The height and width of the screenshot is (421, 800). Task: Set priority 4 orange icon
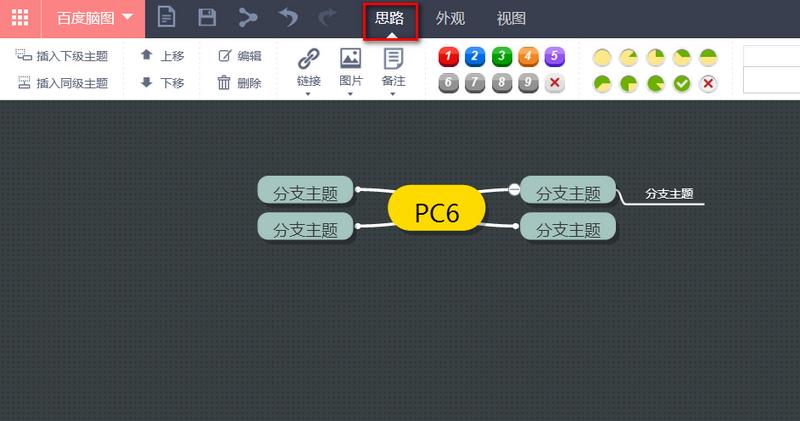click(528, 57)
